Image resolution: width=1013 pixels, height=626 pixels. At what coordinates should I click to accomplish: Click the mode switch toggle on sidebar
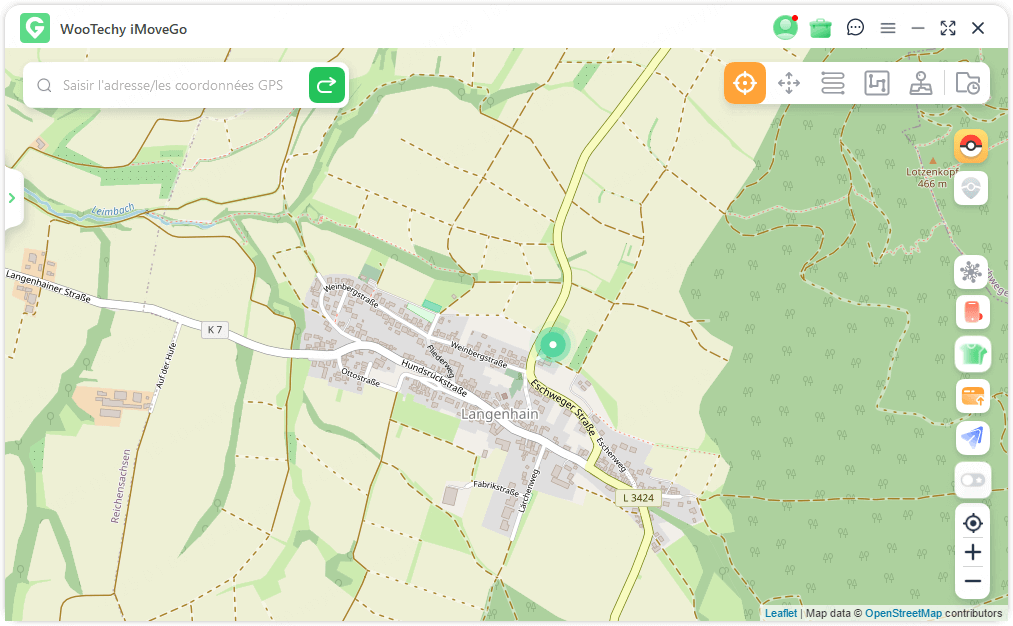[971, 480]
